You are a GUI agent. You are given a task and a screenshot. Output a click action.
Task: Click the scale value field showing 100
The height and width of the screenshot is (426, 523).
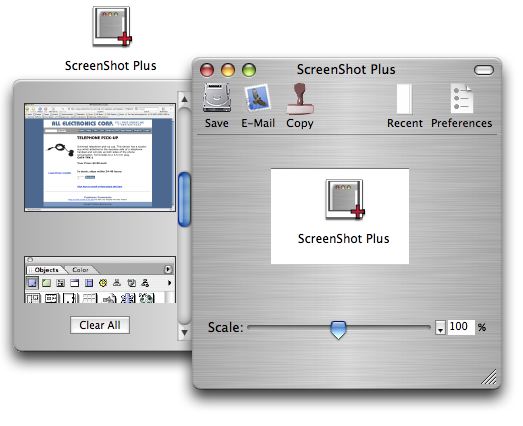[460, 327]
